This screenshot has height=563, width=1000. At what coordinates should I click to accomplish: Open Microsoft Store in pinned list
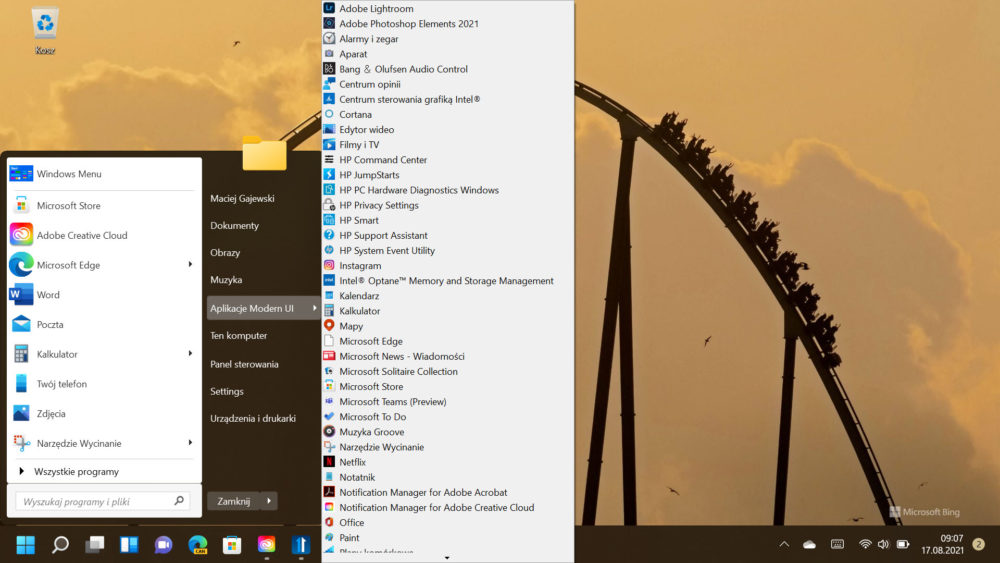[x=103, y=205]
